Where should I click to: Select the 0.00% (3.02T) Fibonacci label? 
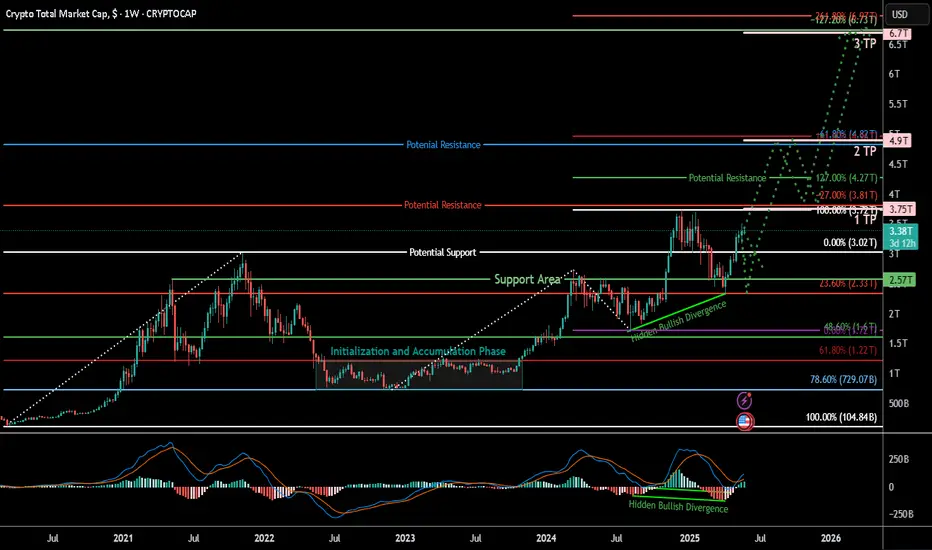(x=850, y=242)
